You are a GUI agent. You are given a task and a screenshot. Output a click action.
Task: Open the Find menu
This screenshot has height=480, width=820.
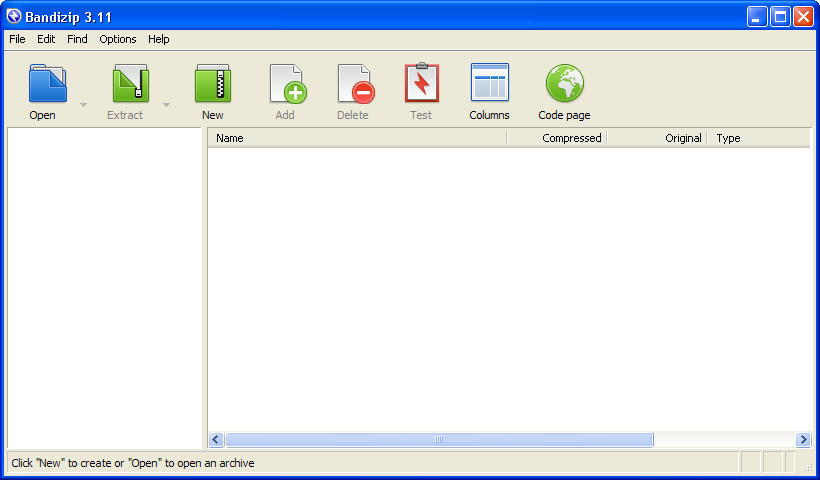(77, 39)
